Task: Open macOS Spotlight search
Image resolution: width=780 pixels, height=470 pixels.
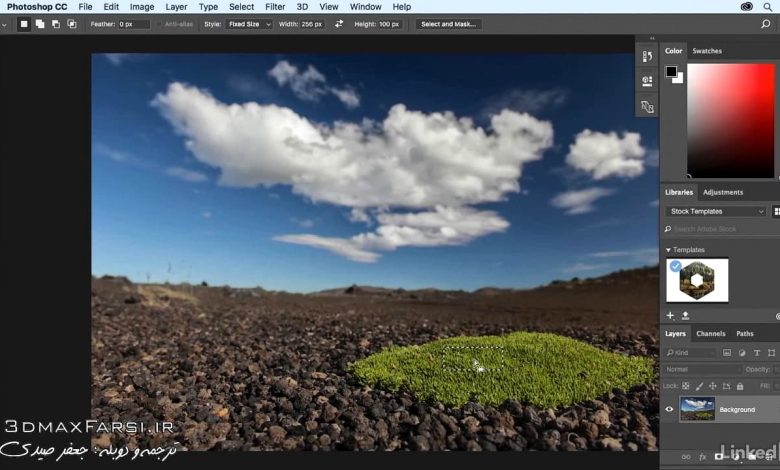Action: (768, 7)
